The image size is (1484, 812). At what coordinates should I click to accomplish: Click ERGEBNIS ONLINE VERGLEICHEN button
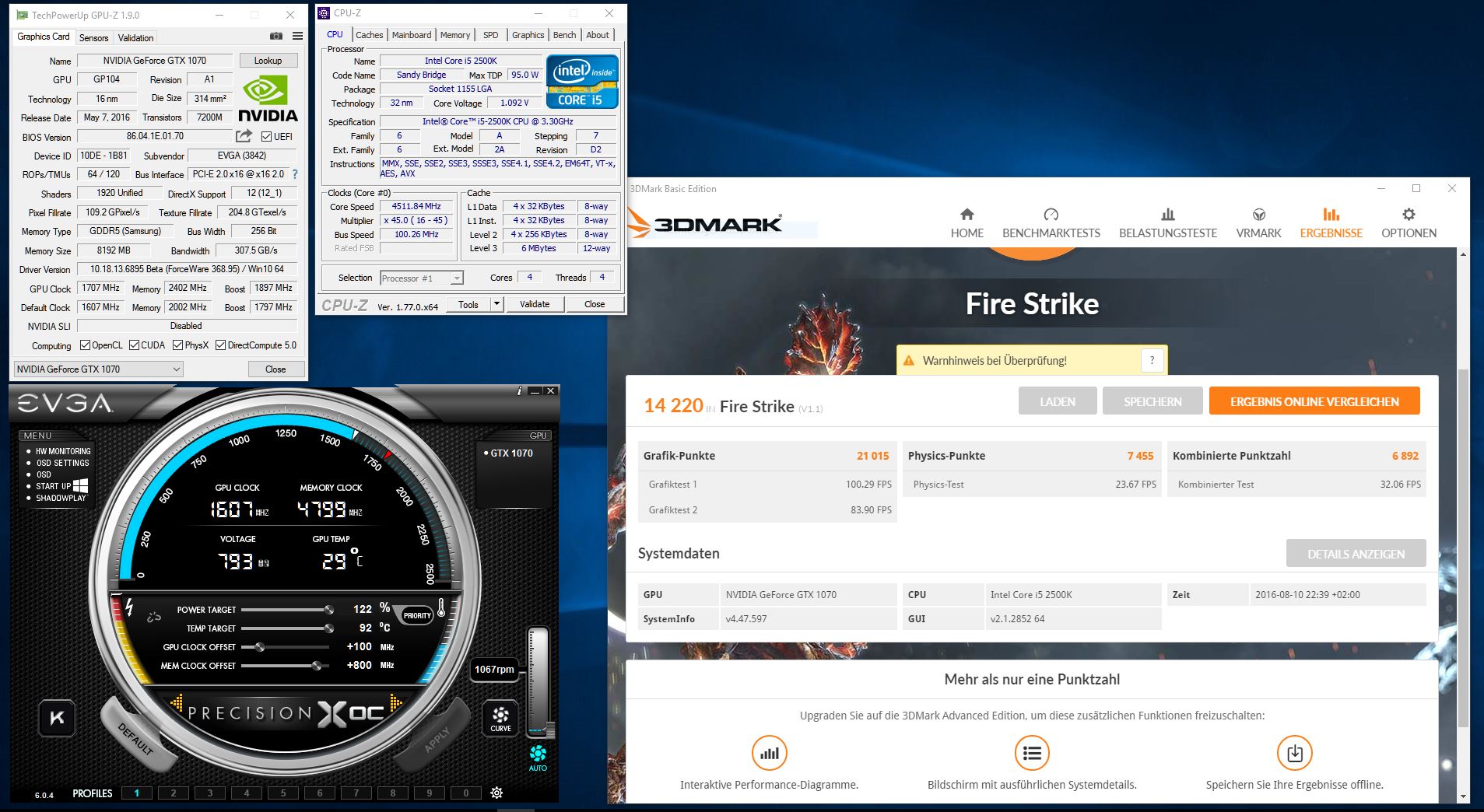pos(1314,401)
